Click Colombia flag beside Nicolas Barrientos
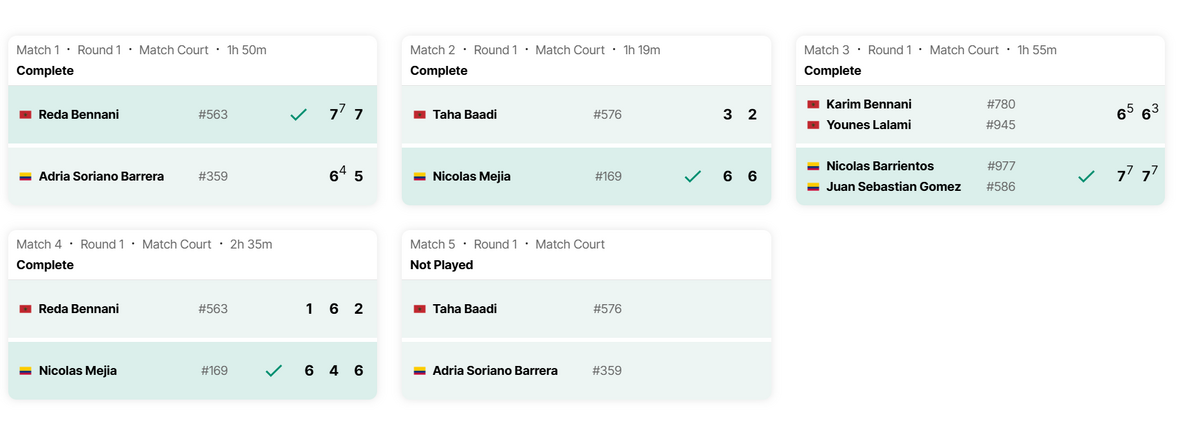Viewport: 1200px width, 425px height. pos(814,166)
